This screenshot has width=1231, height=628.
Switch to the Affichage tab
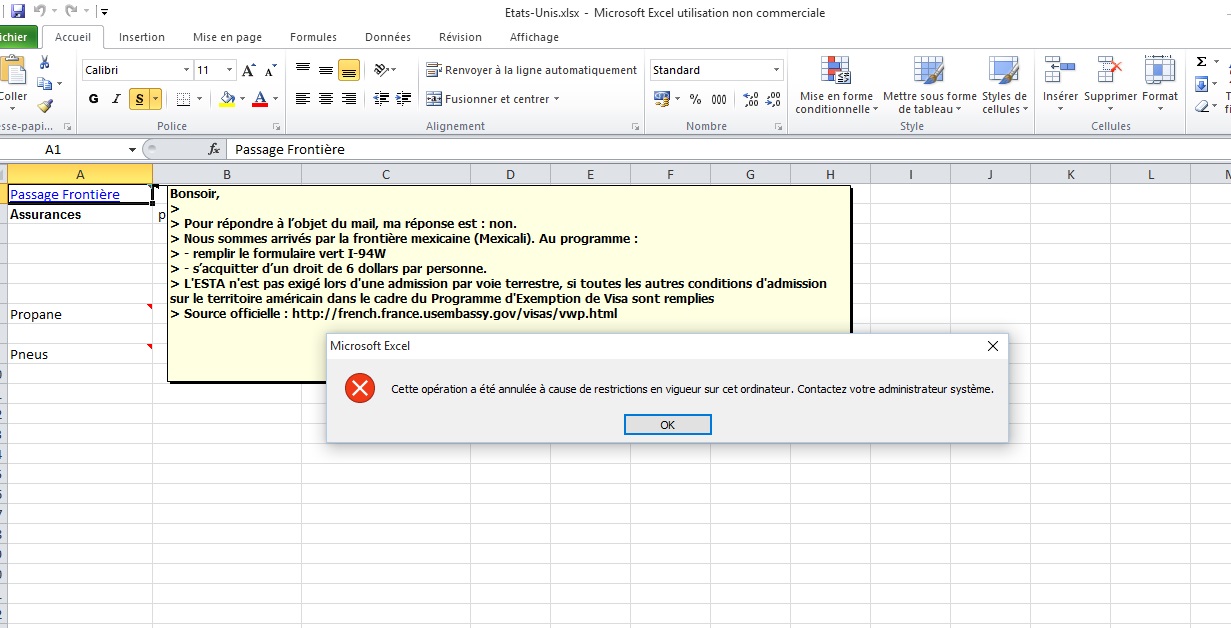[x=534, y=37]
